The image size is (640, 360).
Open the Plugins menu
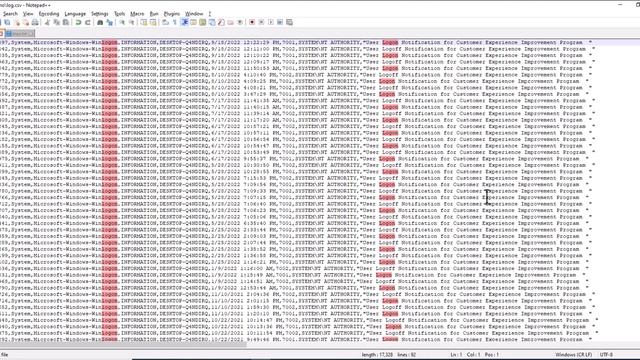[x=171, y=14]
